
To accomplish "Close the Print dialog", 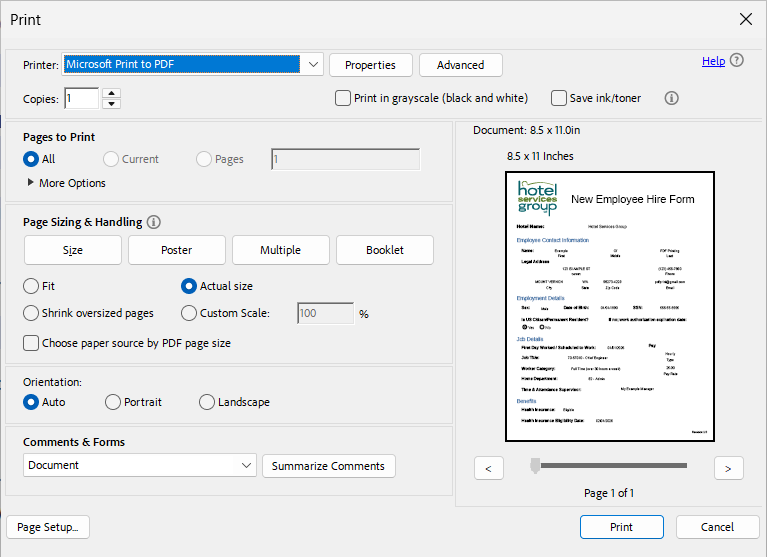I will point(745,19).
